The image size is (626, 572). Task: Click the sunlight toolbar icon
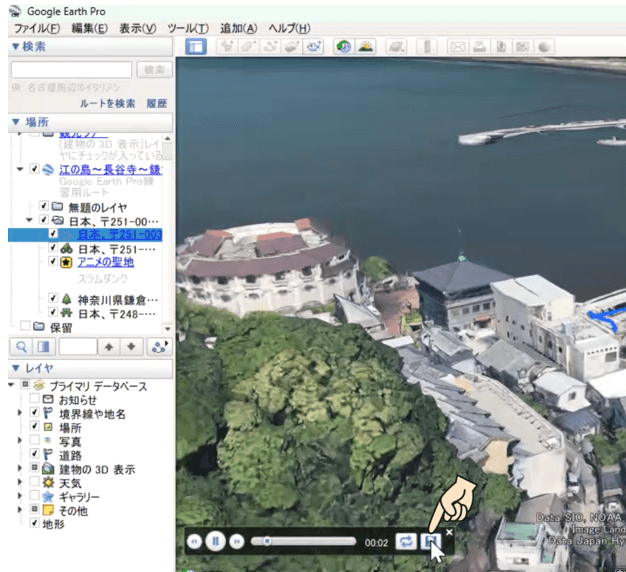tap(366, 47)
